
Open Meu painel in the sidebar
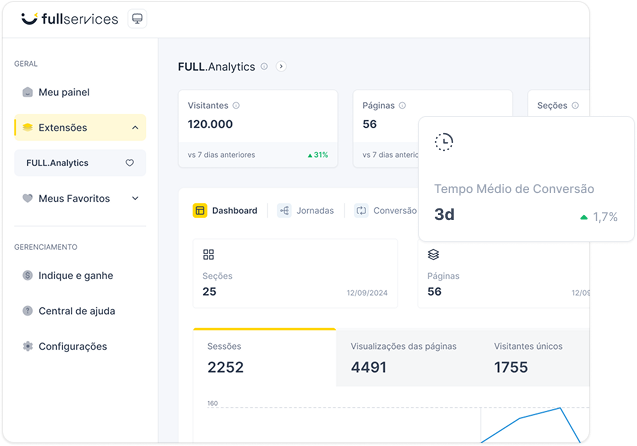click(64, 92)
